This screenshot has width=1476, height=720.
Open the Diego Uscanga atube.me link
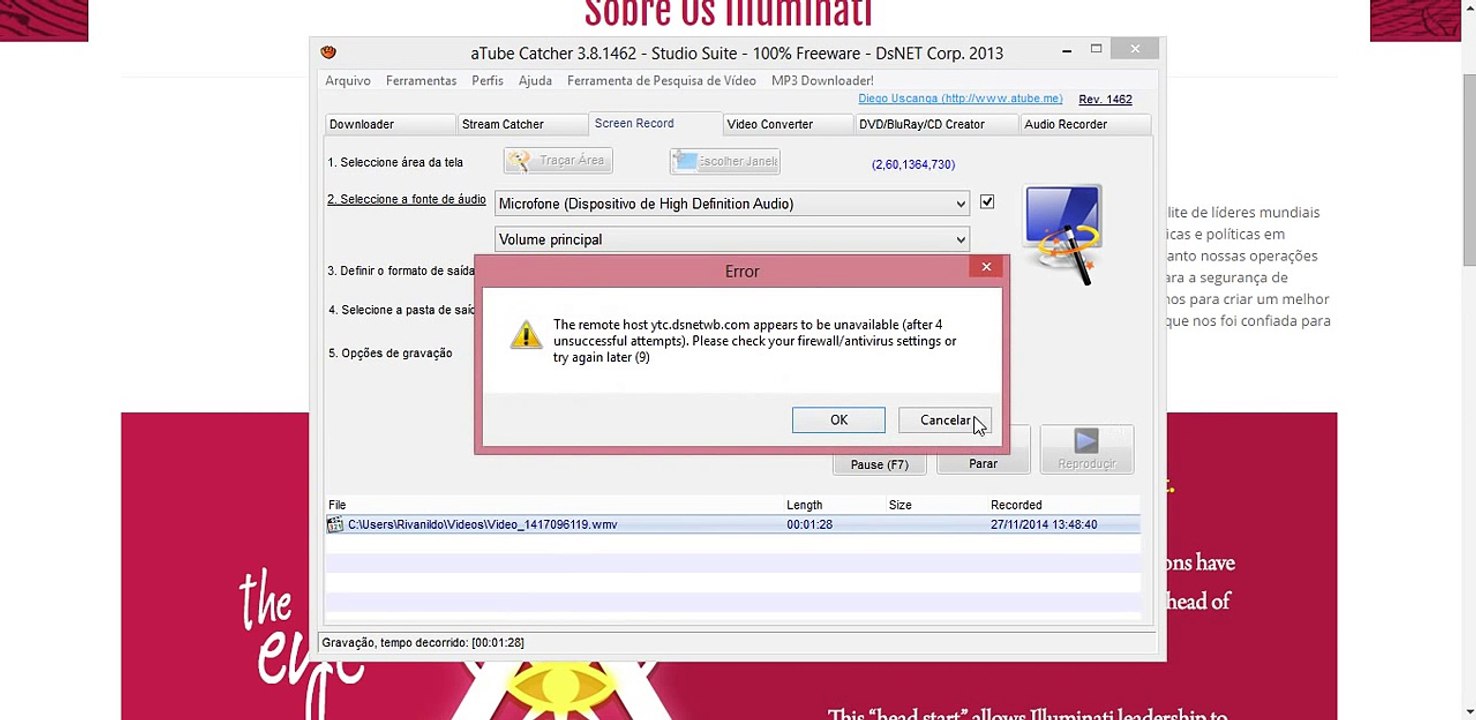(960, 99)
